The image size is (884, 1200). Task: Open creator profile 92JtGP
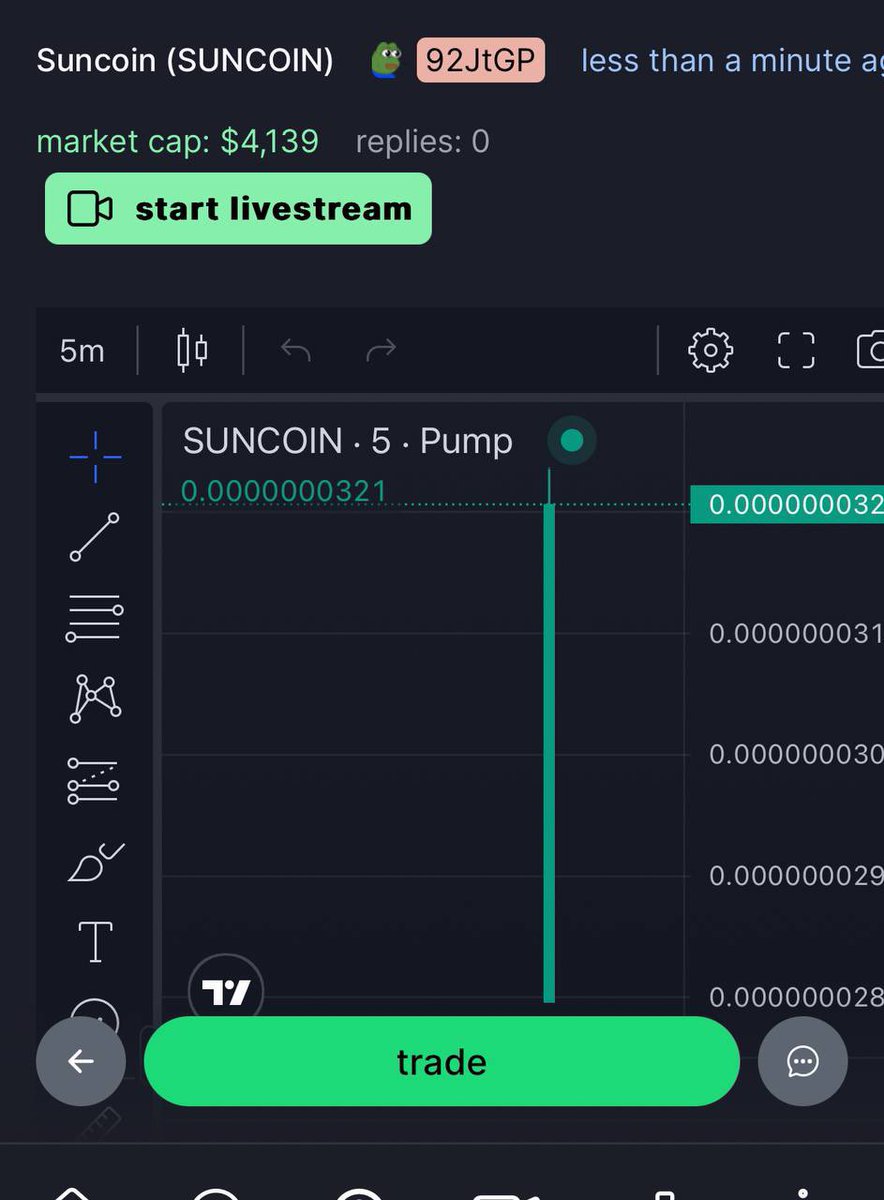point(481,61)
